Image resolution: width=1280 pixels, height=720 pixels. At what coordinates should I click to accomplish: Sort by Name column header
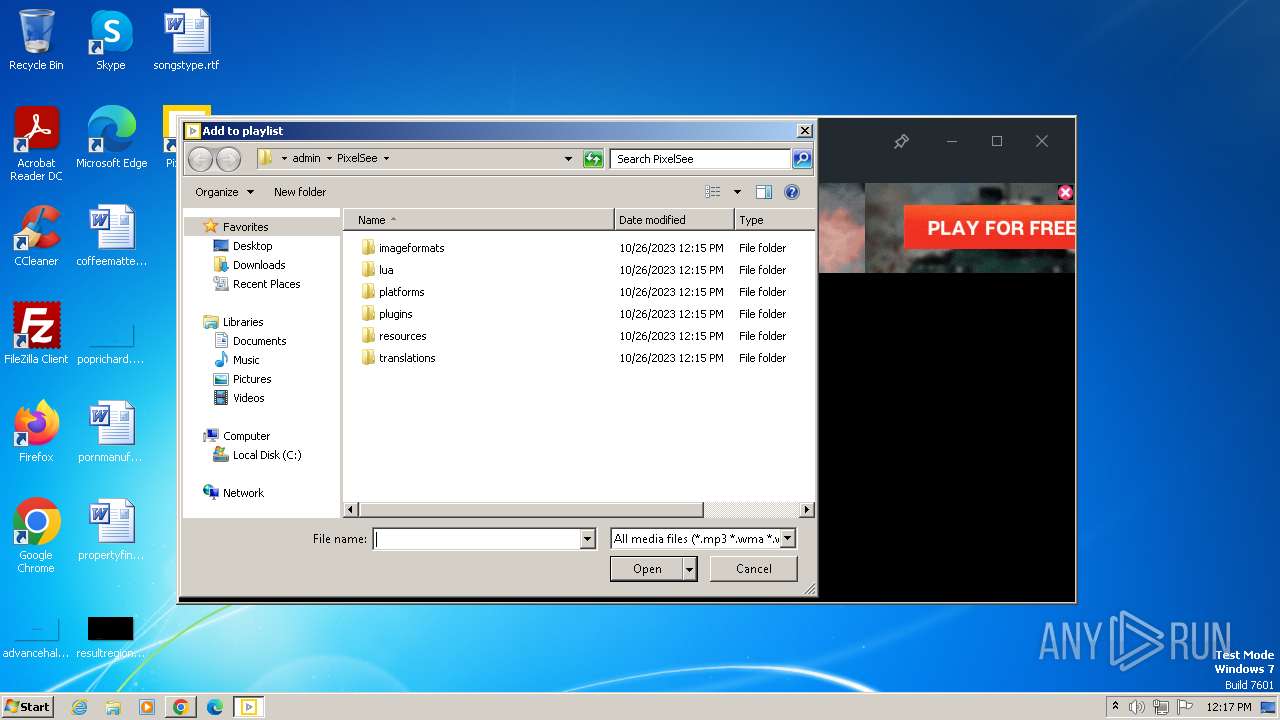click(x=479, y=220)
